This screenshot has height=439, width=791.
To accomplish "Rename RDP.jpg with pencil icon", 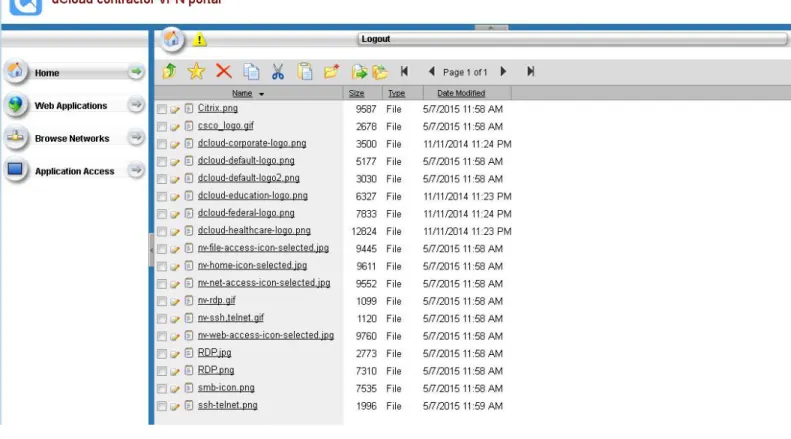I will click(x=175, y=354).
